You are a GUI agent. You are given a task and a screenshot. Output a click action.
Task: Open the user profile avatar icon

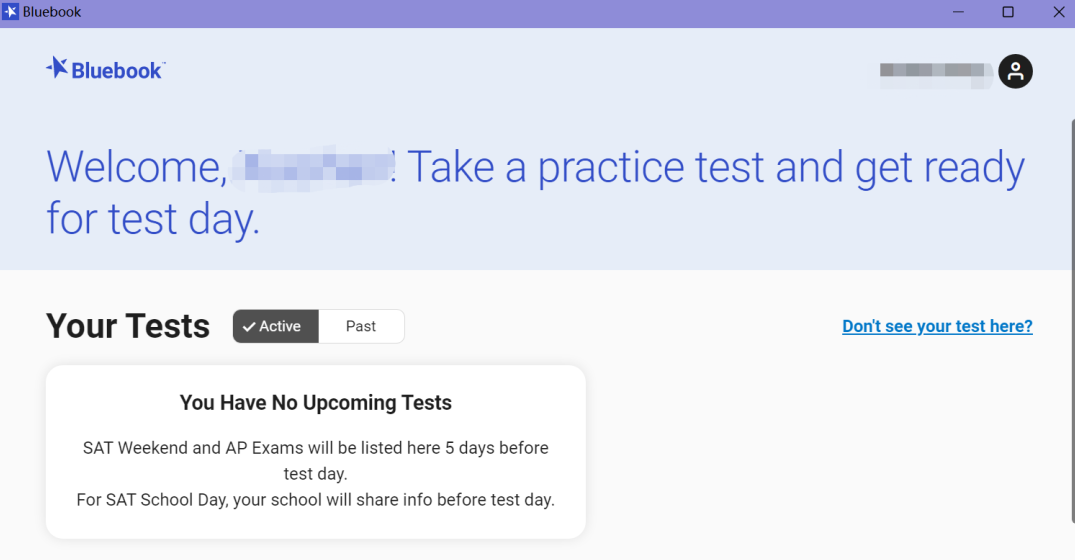pos(1015,71)
